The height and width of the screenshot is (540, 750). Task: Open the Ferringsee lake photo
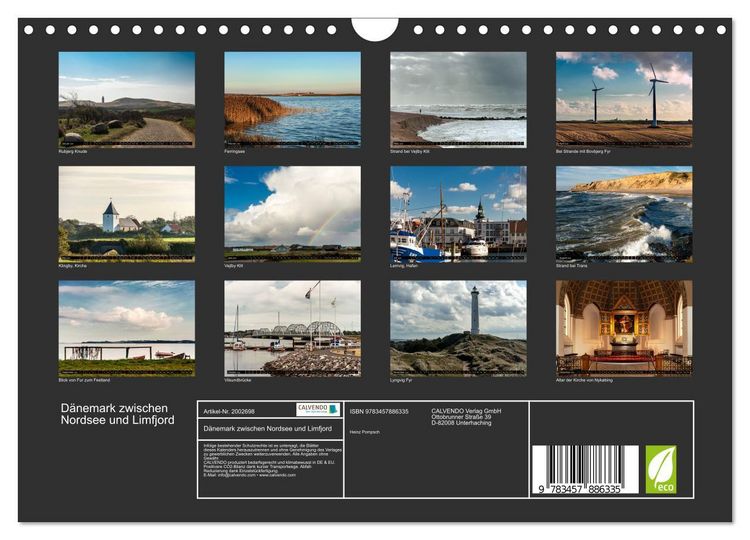pyautogui.click(x=292, y=99)
